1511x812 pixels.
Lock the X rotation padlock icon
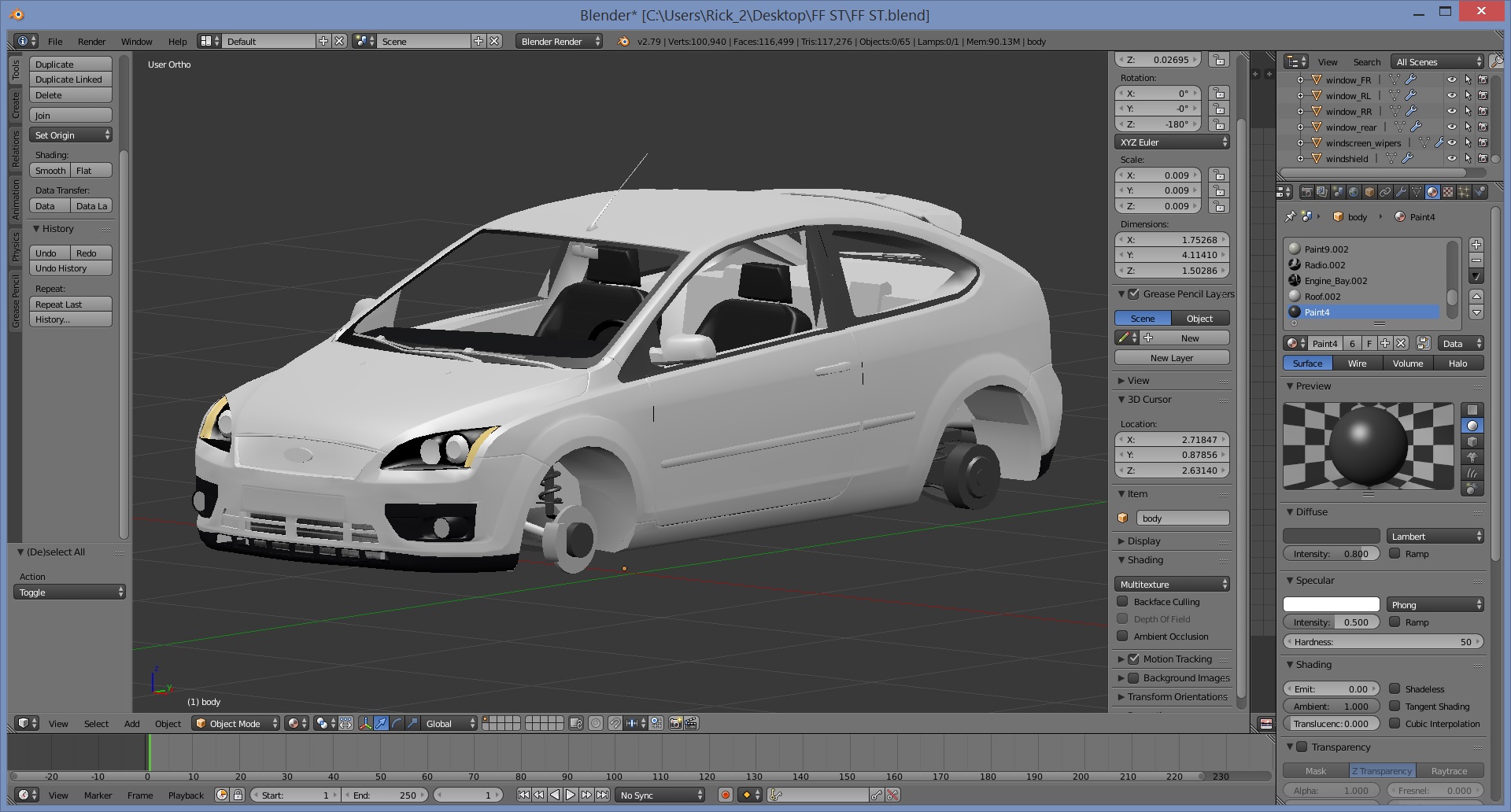click(1219, 94)
